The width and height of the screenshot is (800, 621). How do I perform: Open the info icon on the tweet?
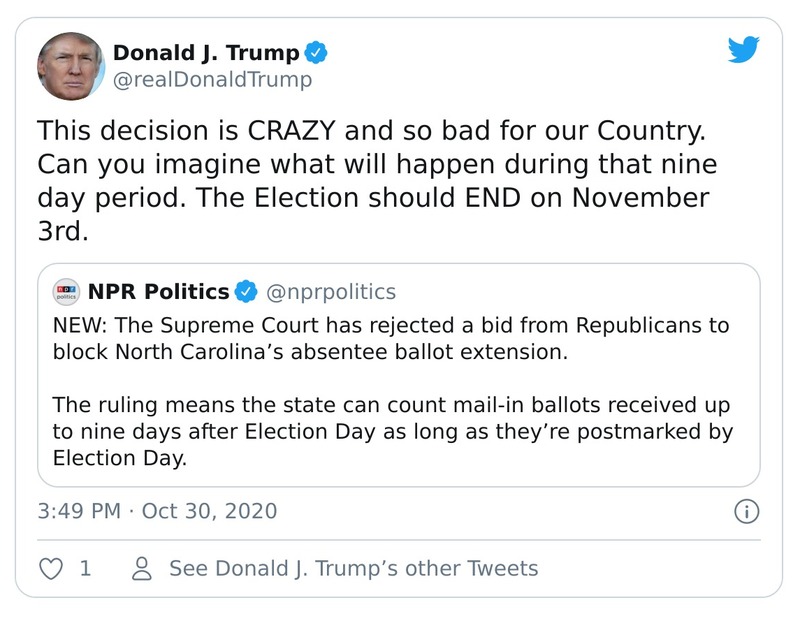pos(747,511)
